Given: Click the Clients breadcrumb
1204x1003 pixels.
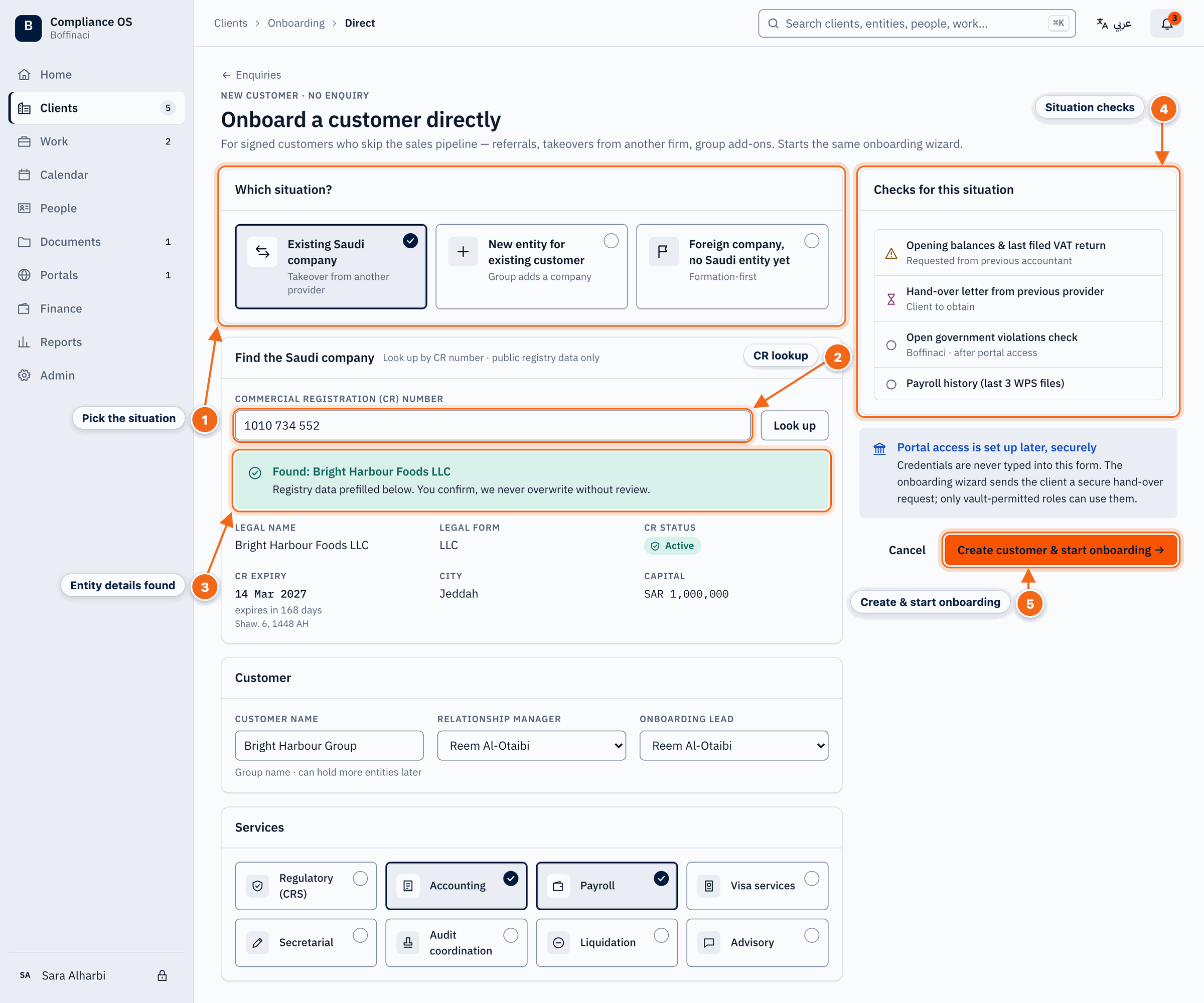Looking at the screenshot, I should [230, 23].
